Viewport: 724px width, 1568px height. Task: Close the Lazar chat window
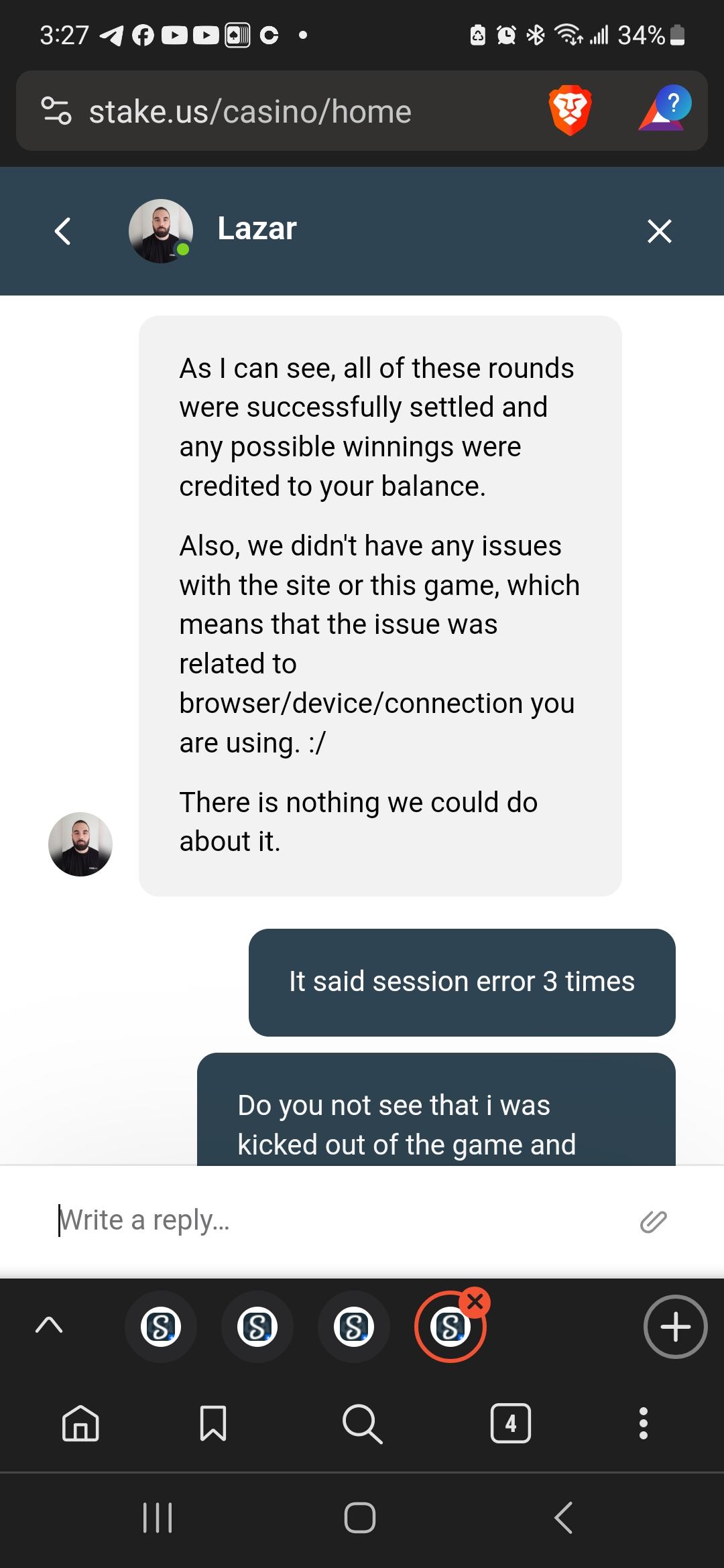[660, 231]
